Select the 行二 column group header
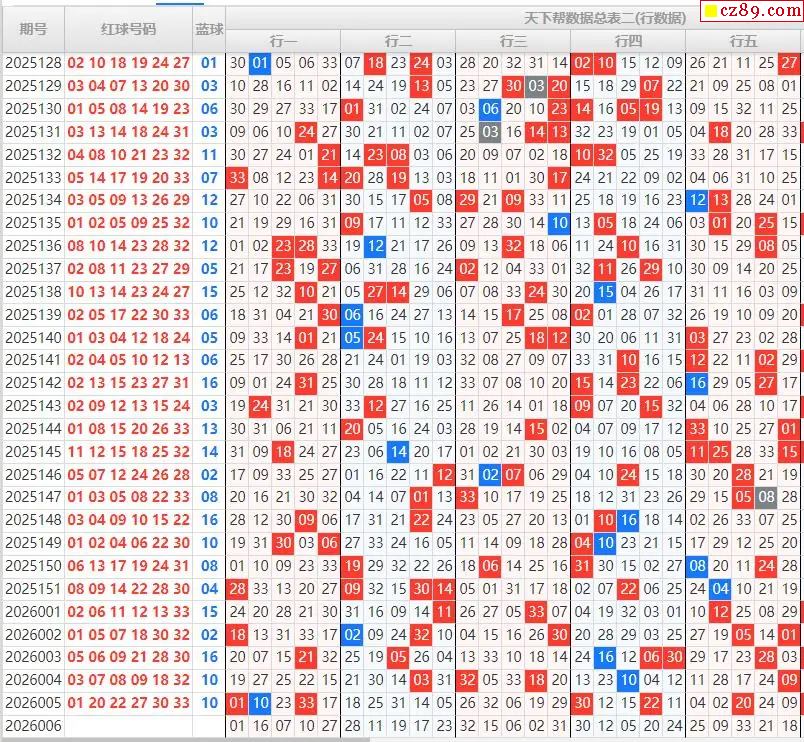 [x=398, y=40]
